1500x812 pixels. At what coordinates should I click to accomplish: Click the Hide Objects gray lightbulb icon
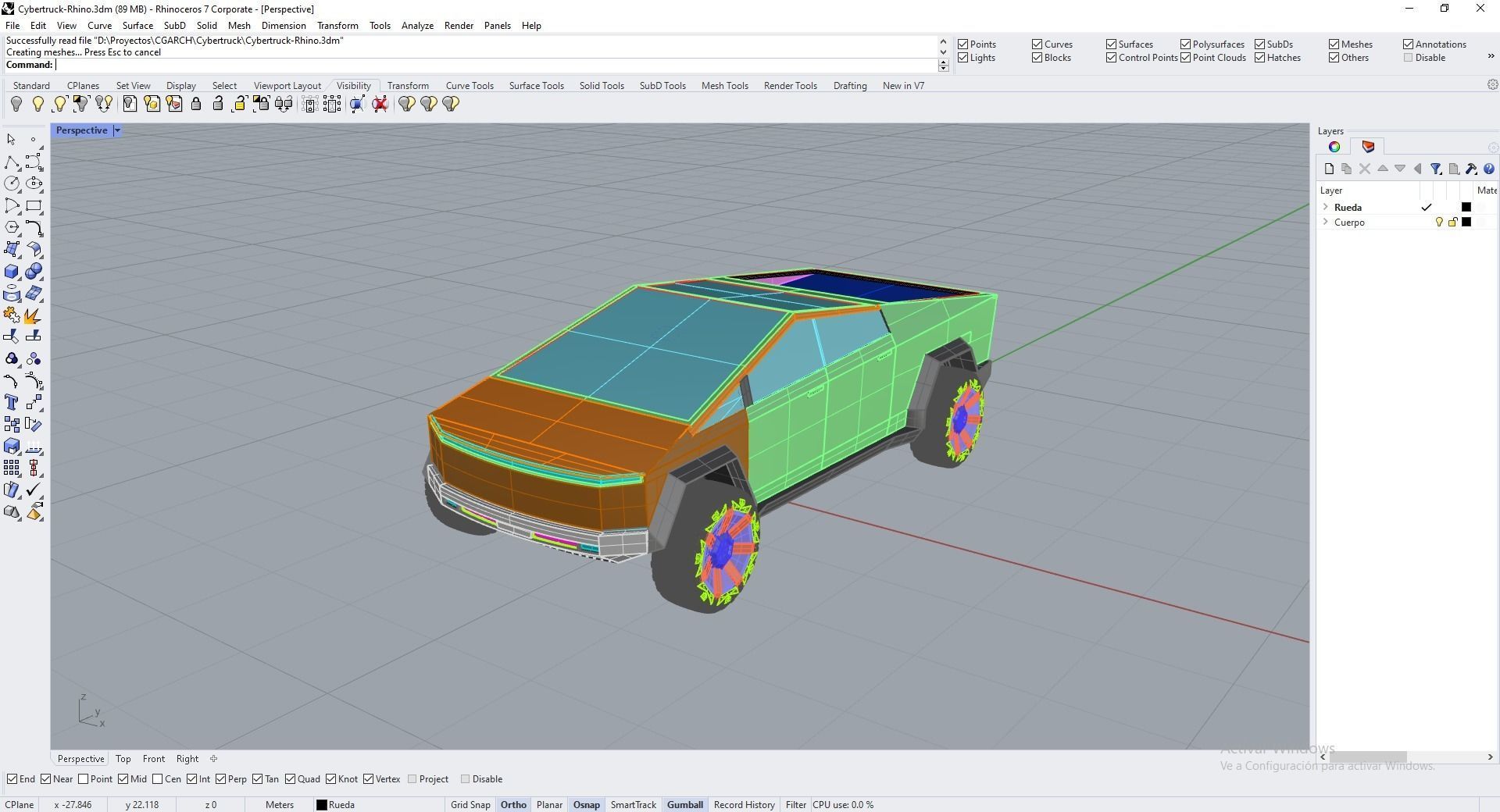click(16, 104)
